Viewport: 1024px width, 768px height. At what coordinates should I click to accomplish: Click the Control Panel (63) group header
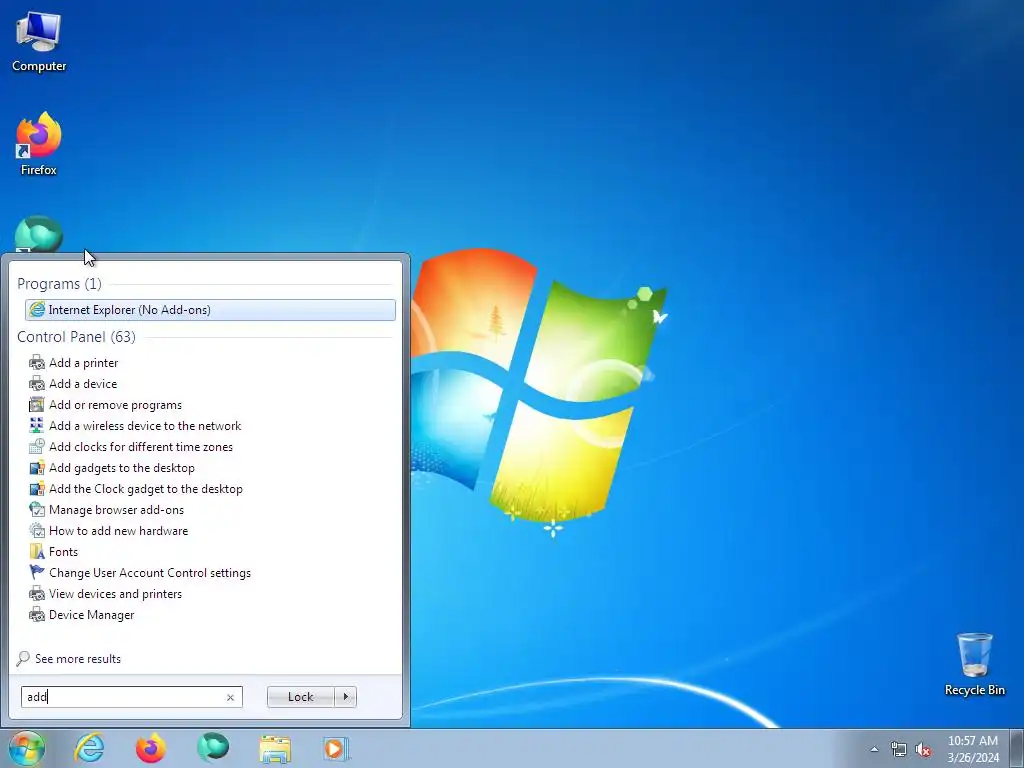[76, 336]
